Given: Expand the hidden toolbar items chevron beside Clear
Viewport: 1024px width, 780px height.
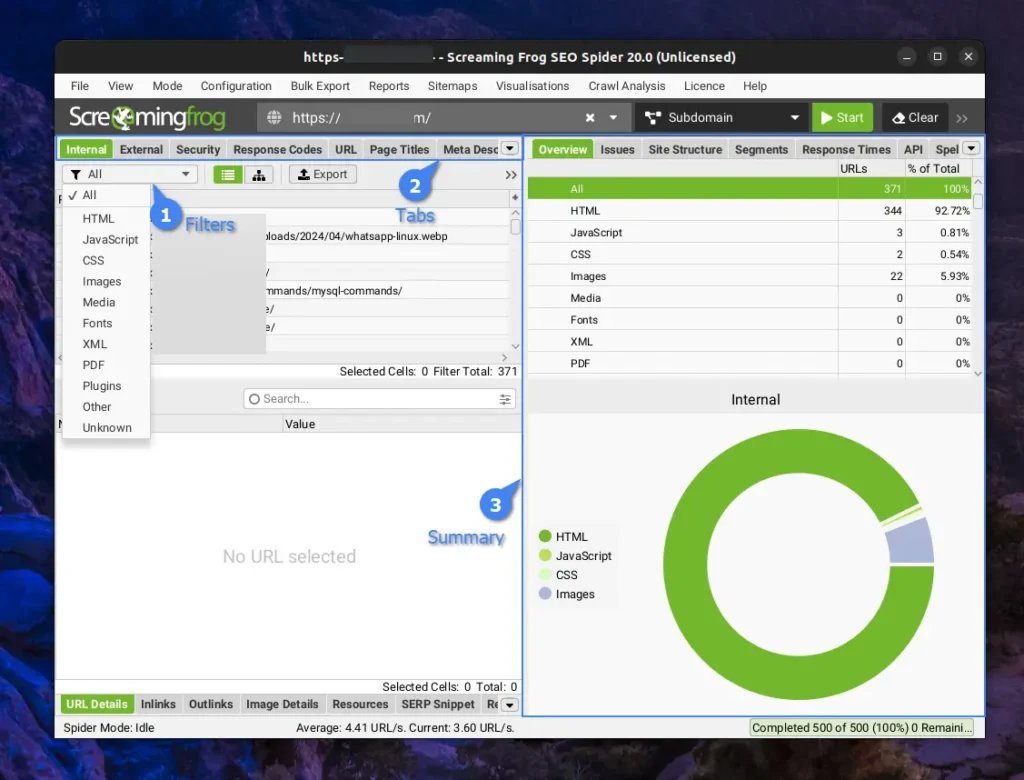Looking at the screenshot, I should click(962, 118).
